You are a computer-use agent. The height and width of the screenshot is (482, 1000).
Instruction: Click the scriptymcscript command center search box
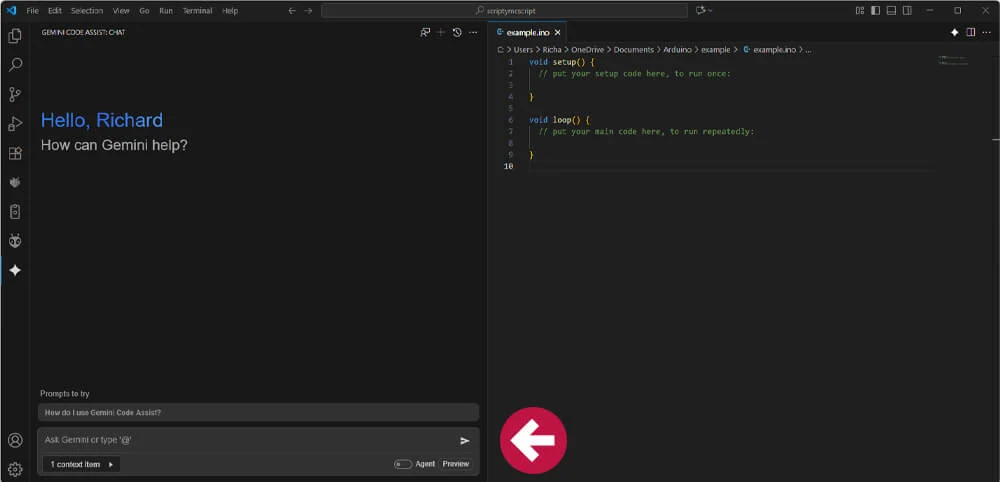504,11
